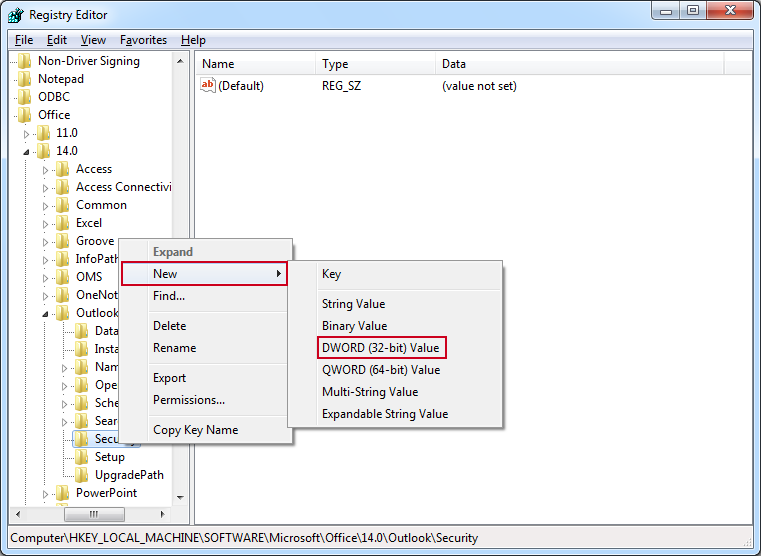This screenshot has height=556, width=761.
Task: Open the Favorites menu
Action: point(143,40)
